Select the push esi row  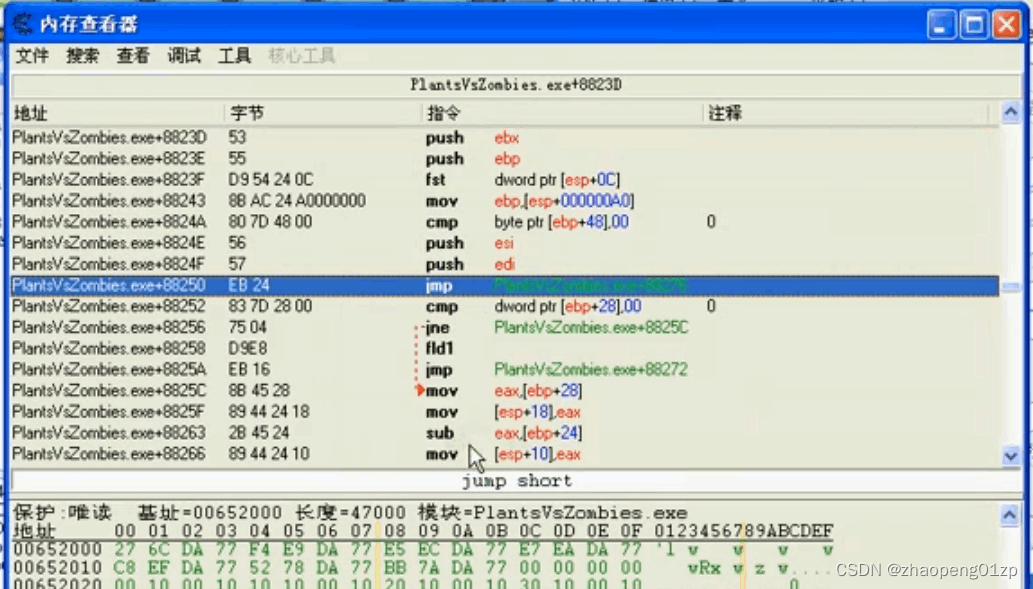pos(505,243)
